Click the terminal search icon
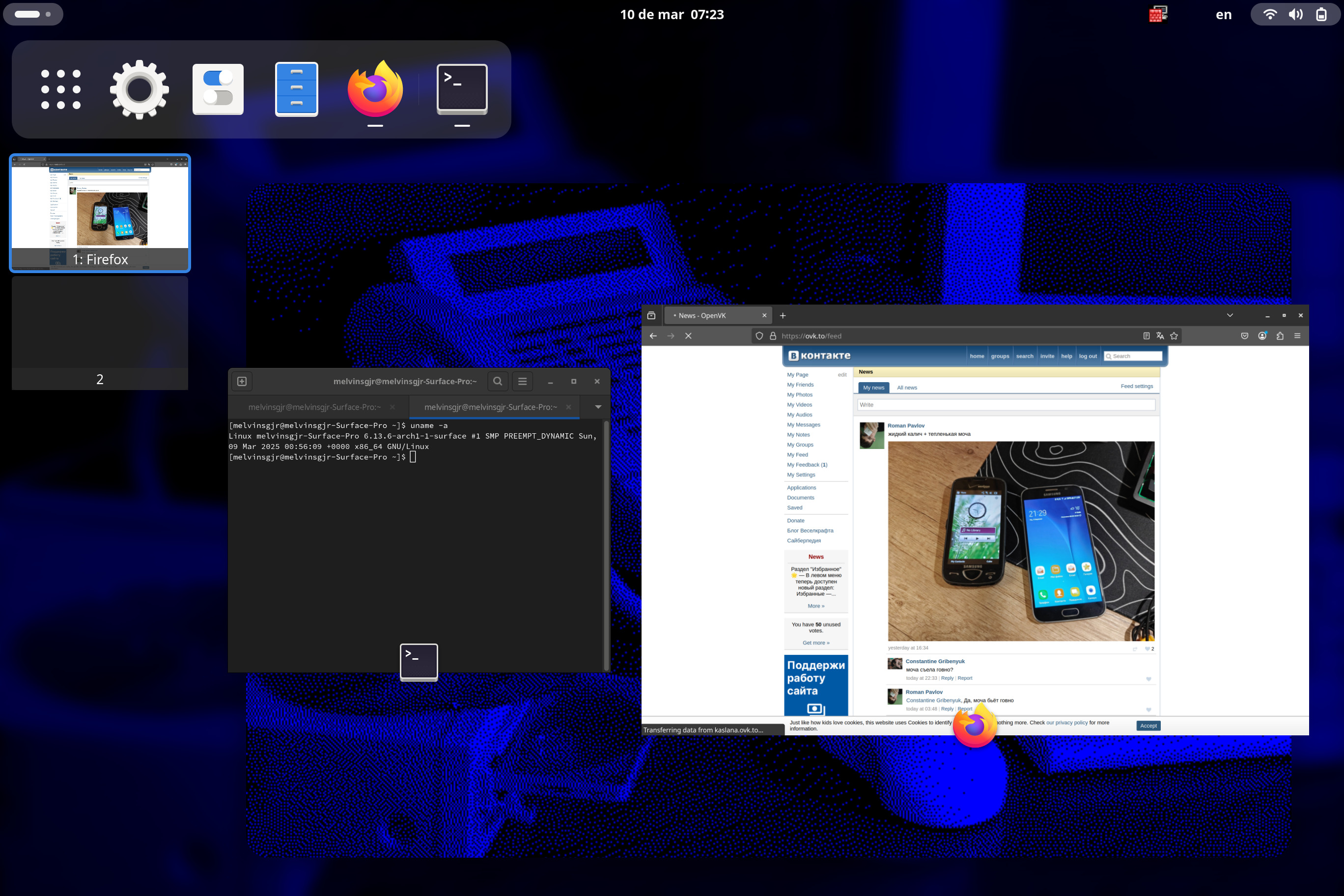The height and width of the screenshot is (896, 1344). [x=498, y=381]
